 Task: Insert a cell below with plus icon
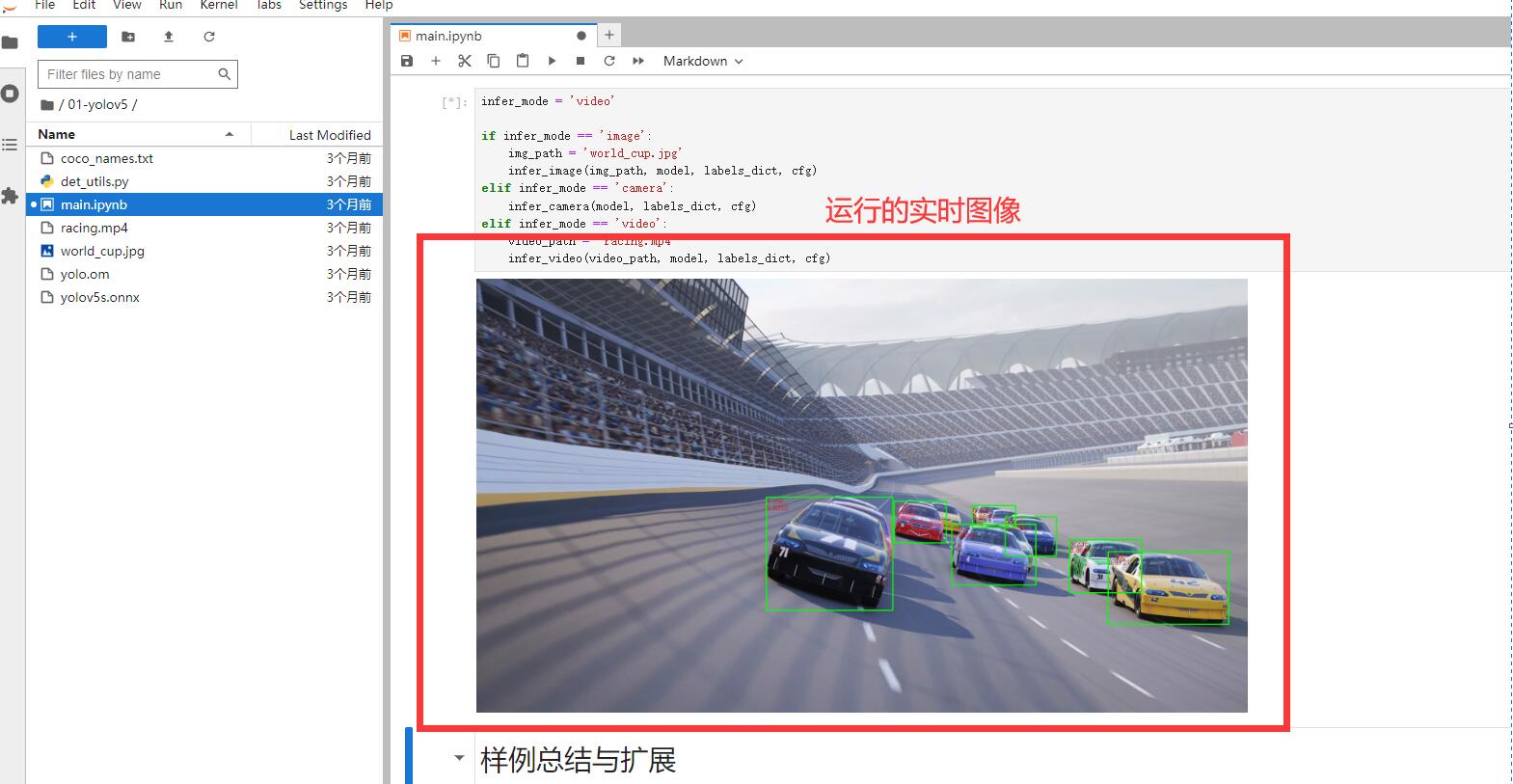point(436,61)
